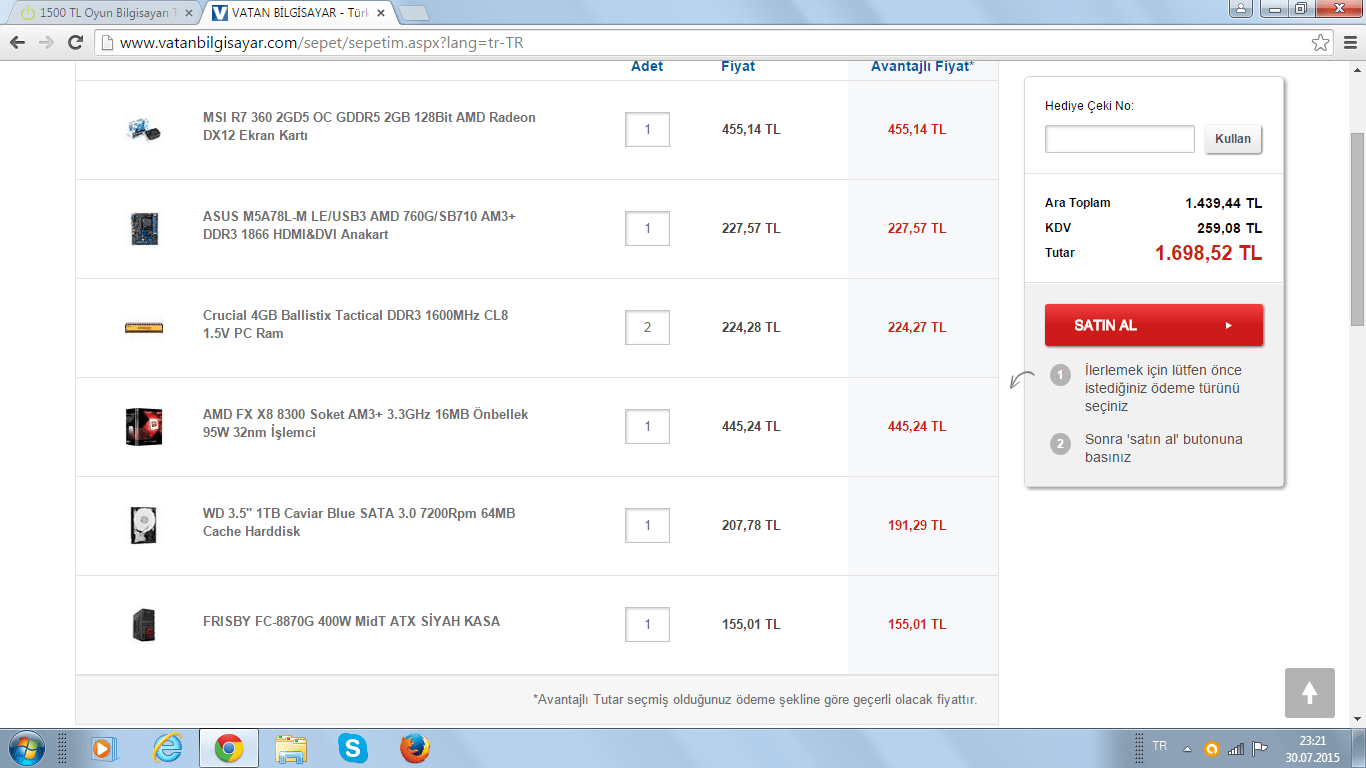
Task: Switch to the '1500 TL Oyun Bilgisayarı' tab
Action: (x=105, y=13)
